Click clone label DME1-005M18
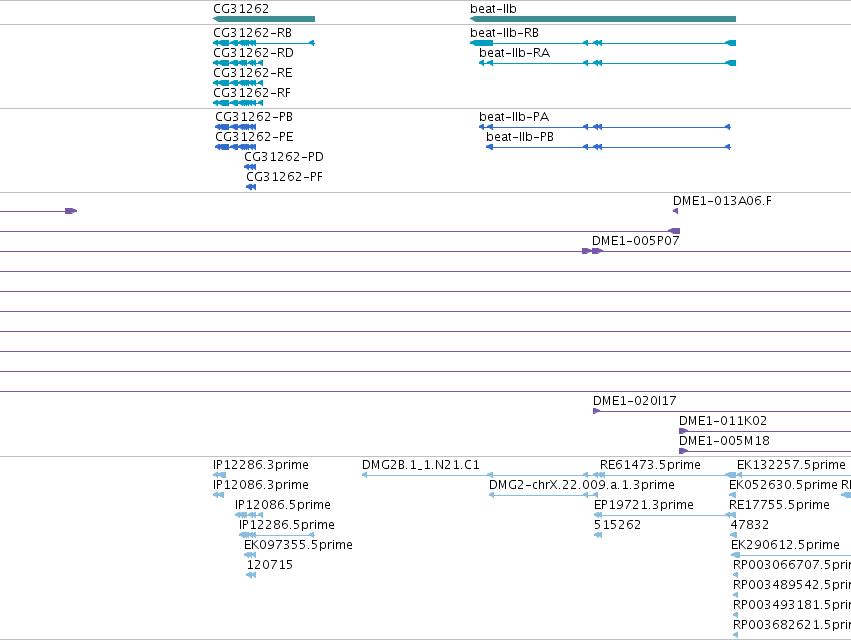This screenshot has width=851, height=640. 725,441
